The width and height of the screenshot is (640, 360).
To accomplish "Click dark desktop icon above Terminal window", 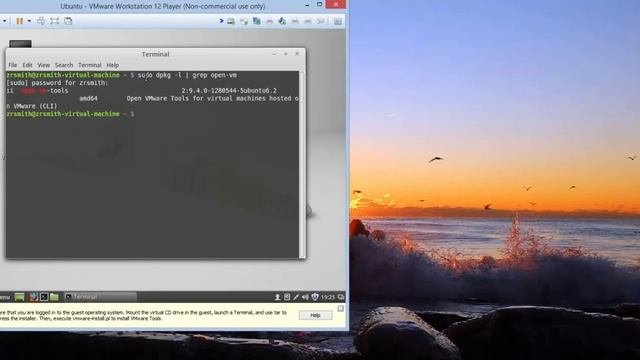I will (20, 44).
